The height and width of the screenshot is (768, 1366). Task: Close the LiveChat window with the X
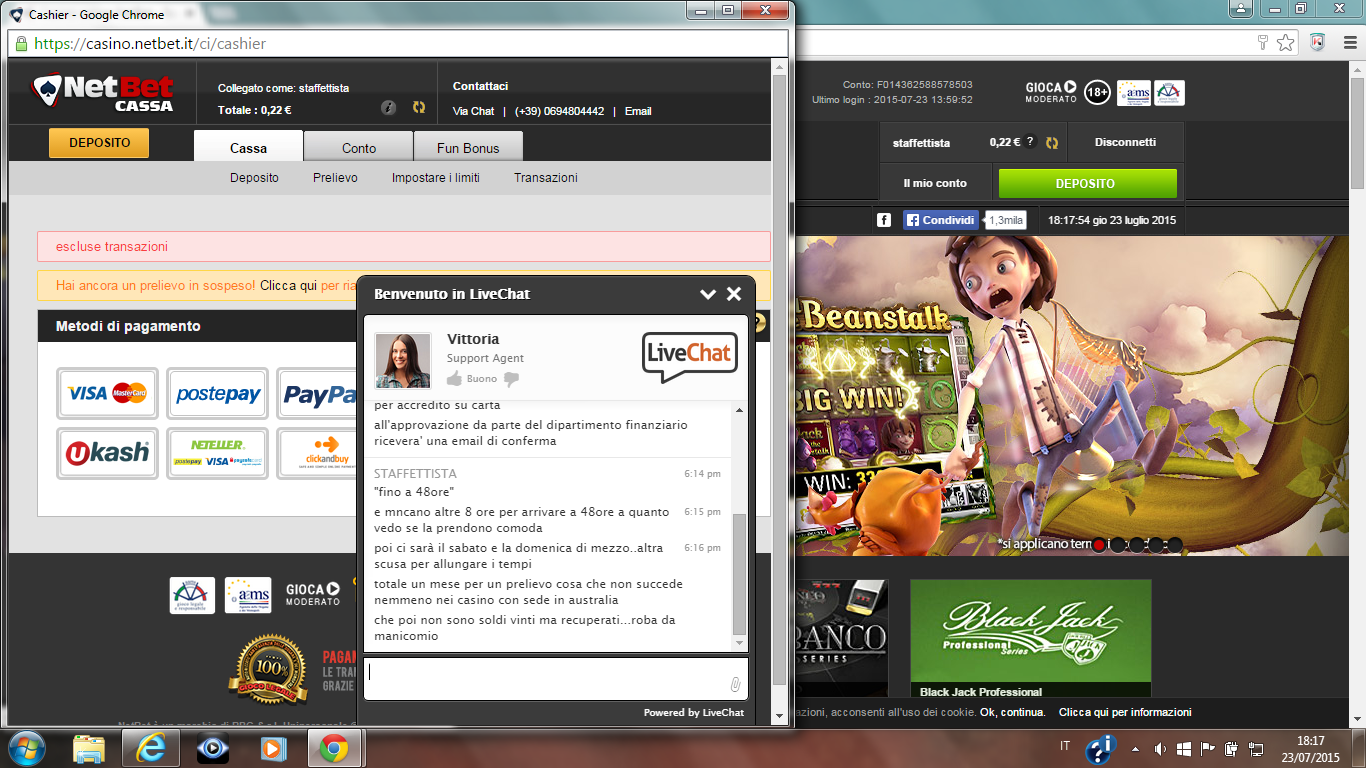pyautogui.click(x=734, y=294)
